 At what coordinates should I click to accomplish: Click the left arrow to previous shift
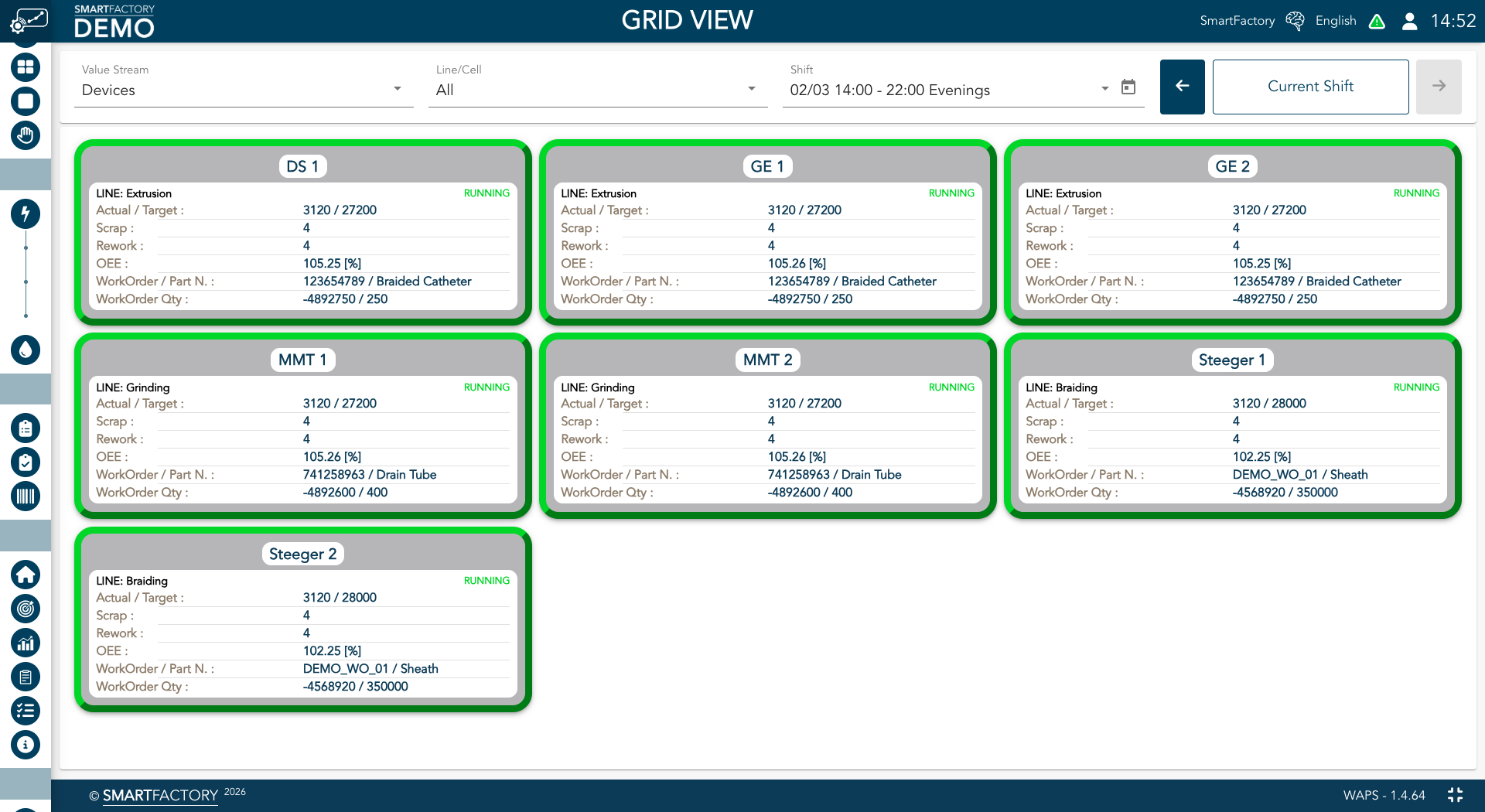pyautogui.click(x=1182, y=86)
